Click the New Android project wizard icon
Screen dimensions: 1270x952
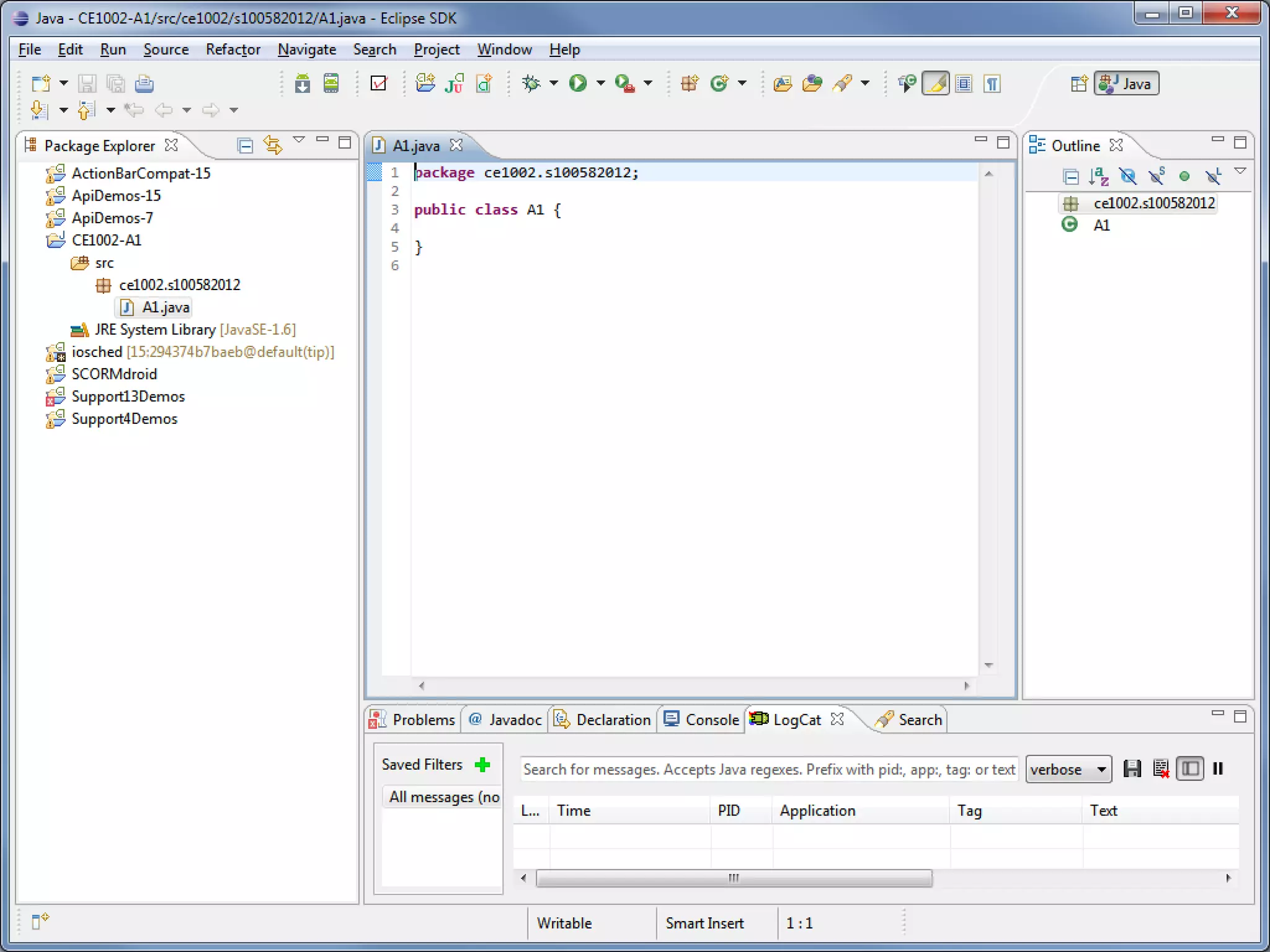pyautogui.click(x=425, y=83)
